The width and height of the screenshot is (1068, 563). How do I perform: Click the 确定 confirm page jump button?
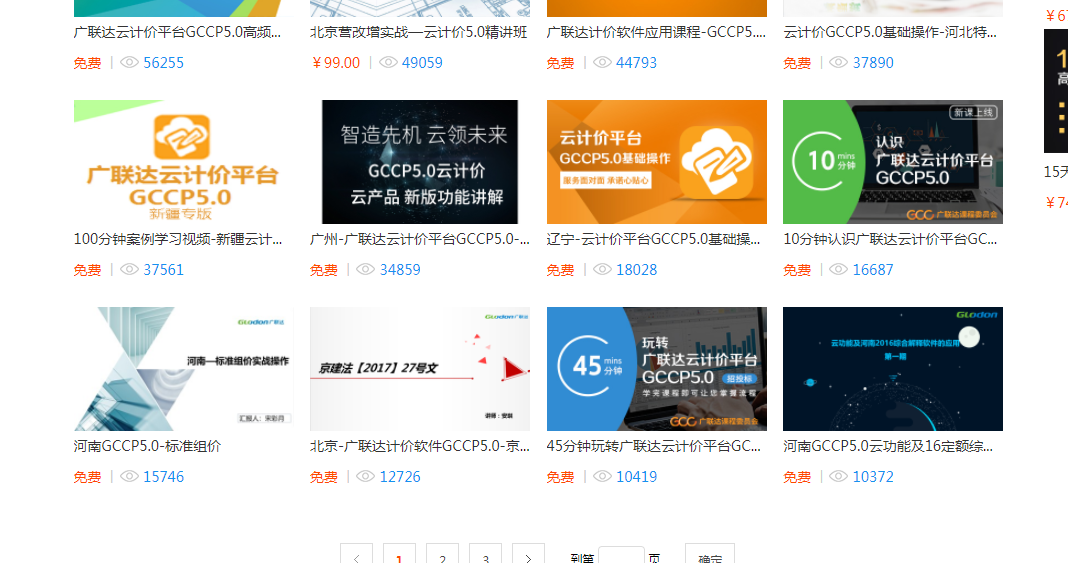click(710, 555)
